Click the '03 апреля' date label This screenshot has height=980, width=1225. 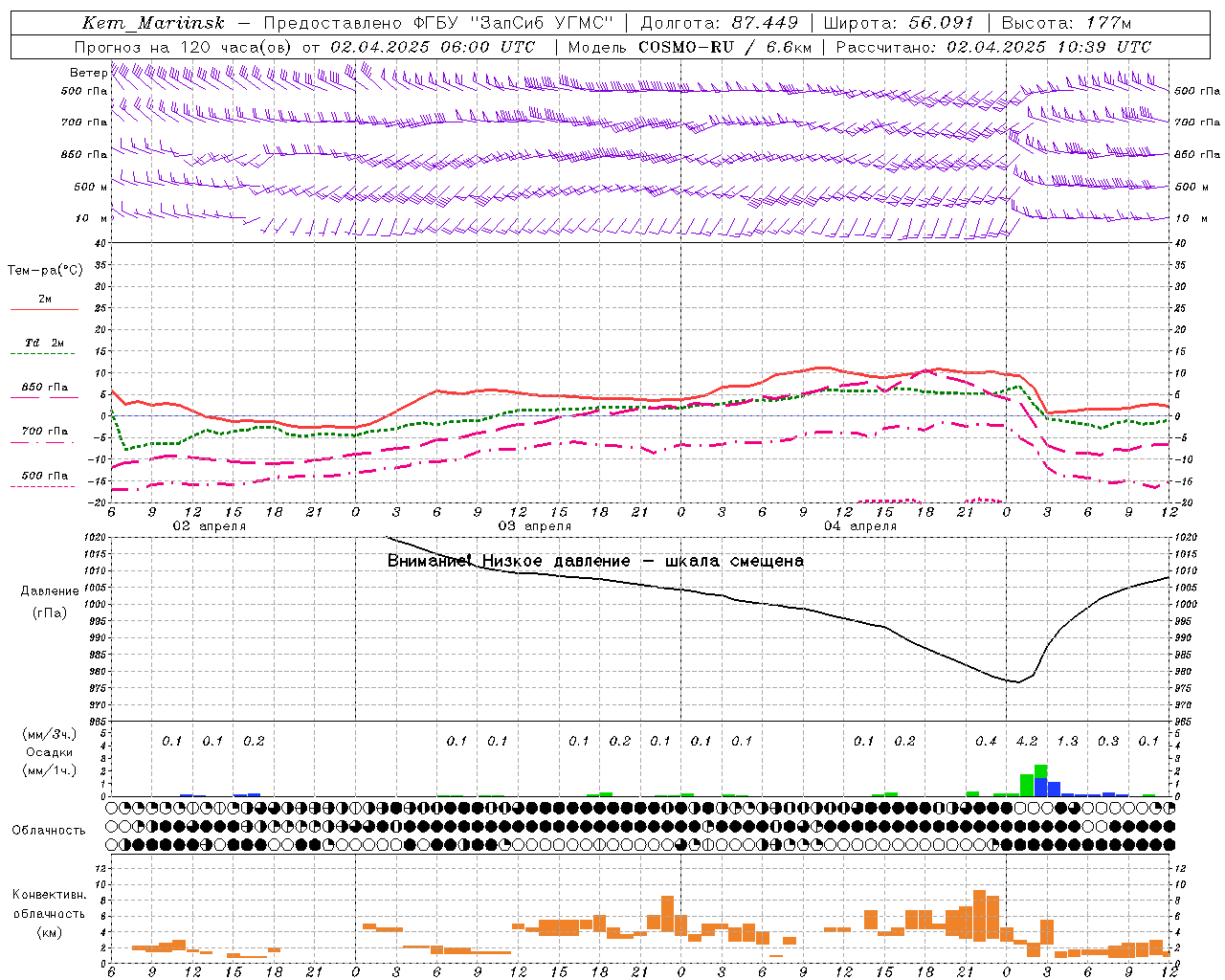click(534, 526)
